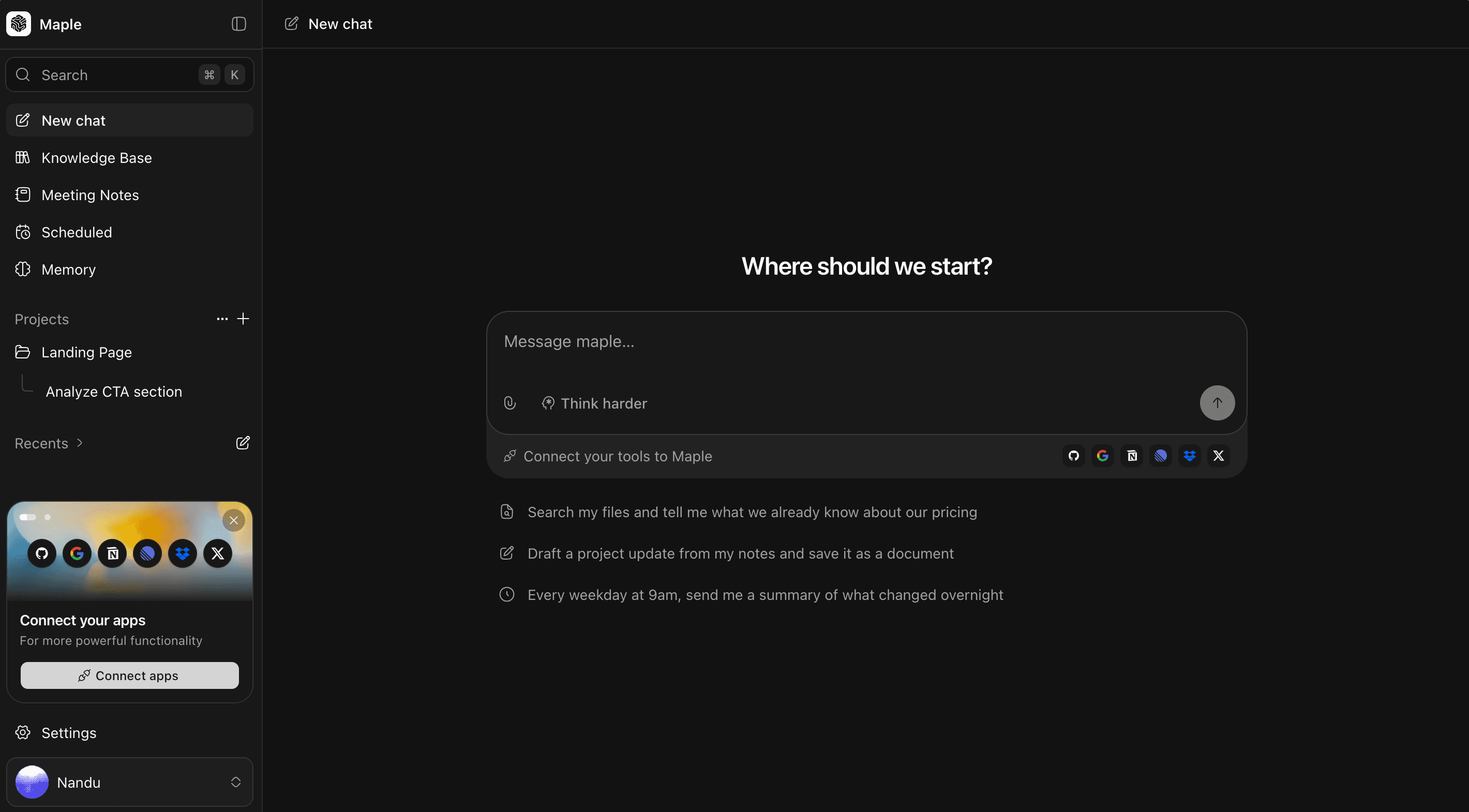Select the draft project update suggestion

(x=727, y=554)
